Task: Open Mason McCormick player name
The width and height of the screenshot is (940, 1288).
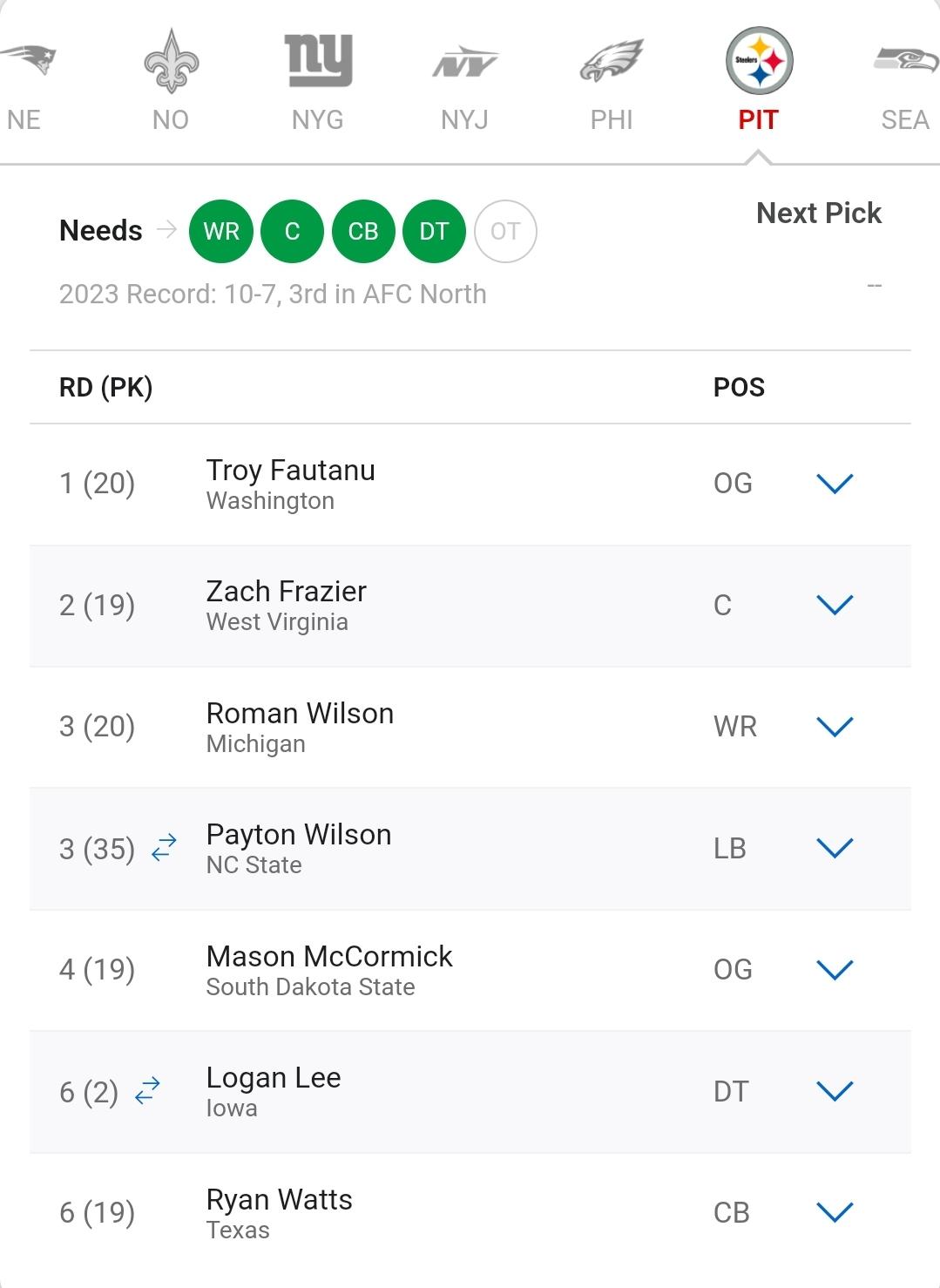Action: coord(329,957)
